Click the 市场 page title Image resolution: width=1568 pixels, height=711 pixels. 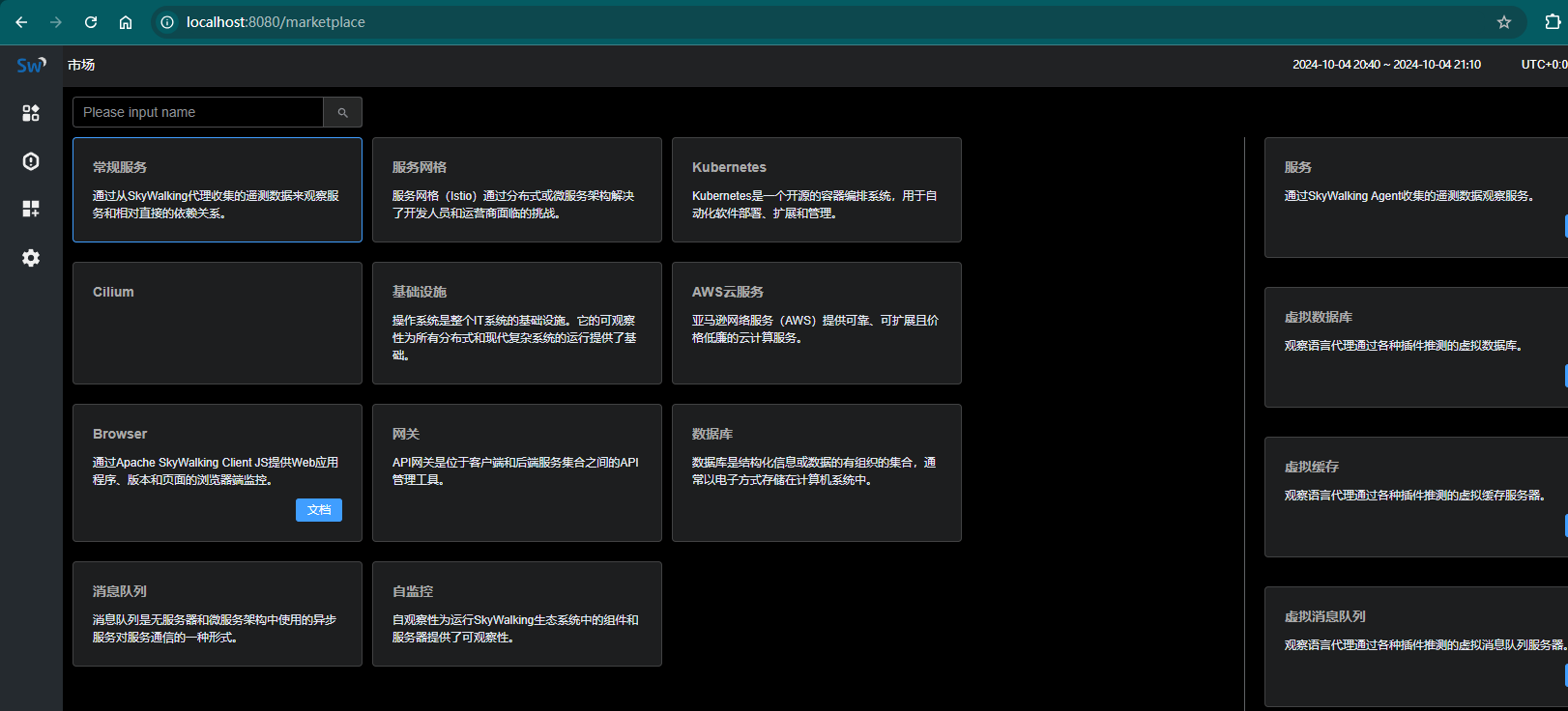click(81, 65)
